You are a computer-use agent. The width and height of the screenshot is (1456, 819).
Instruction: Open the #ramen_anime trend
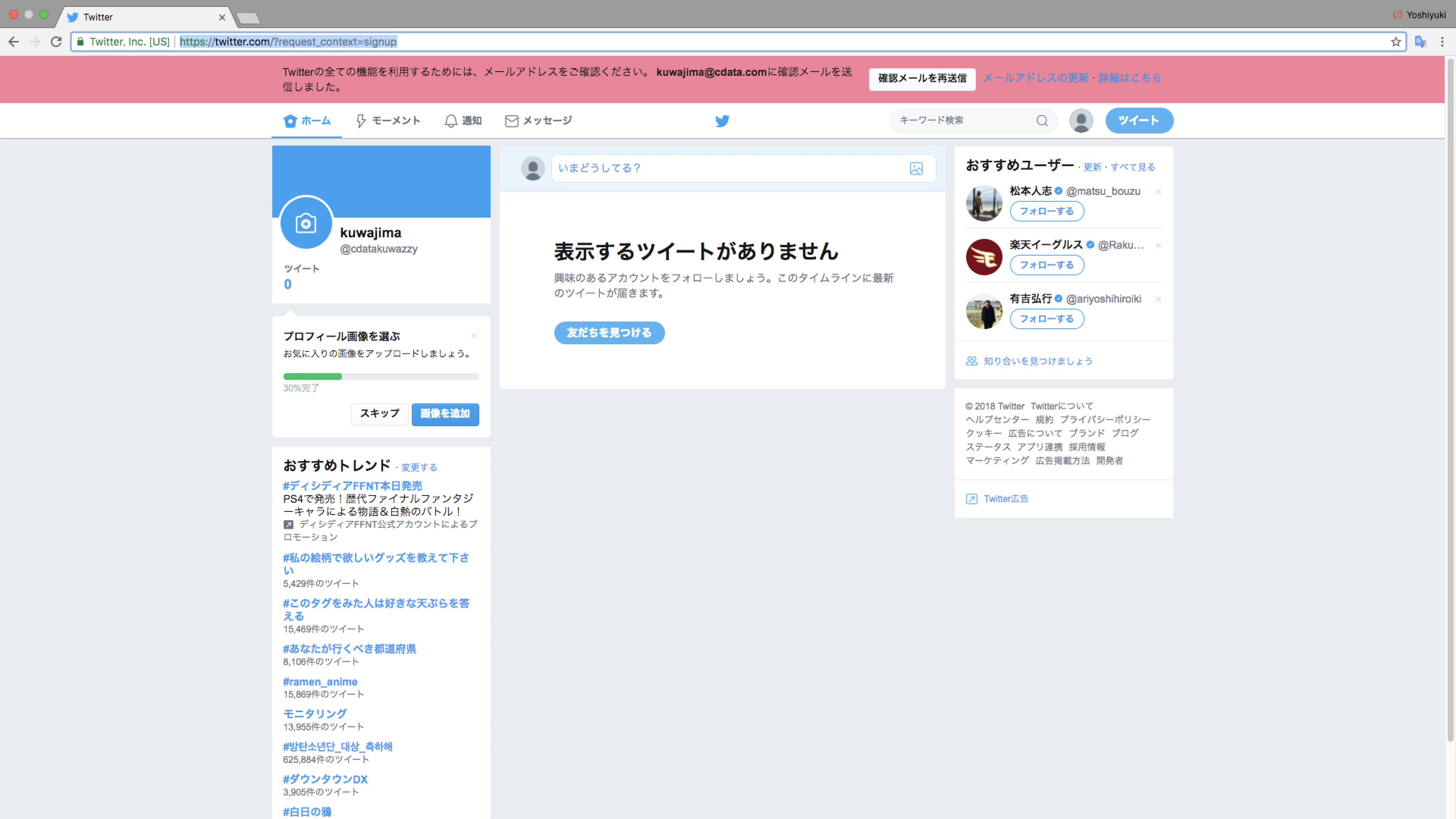pyautogui.click(x=320, y=682)
